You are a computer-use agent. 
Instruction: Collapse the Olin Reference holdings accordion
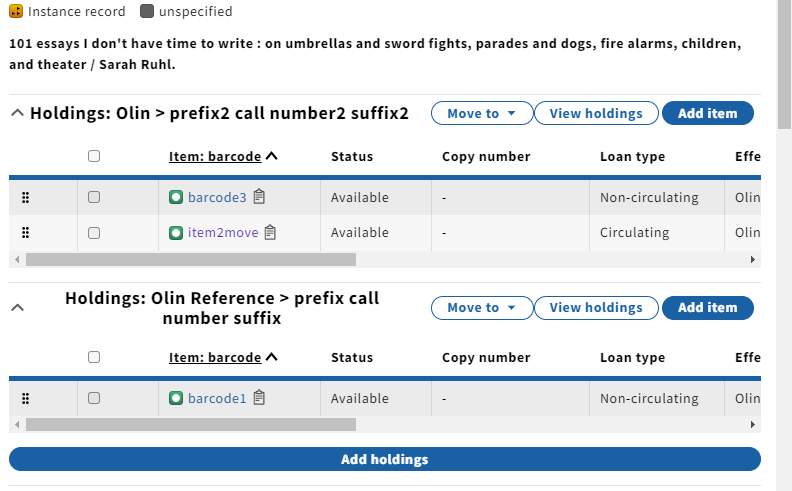tap(17, 307)
